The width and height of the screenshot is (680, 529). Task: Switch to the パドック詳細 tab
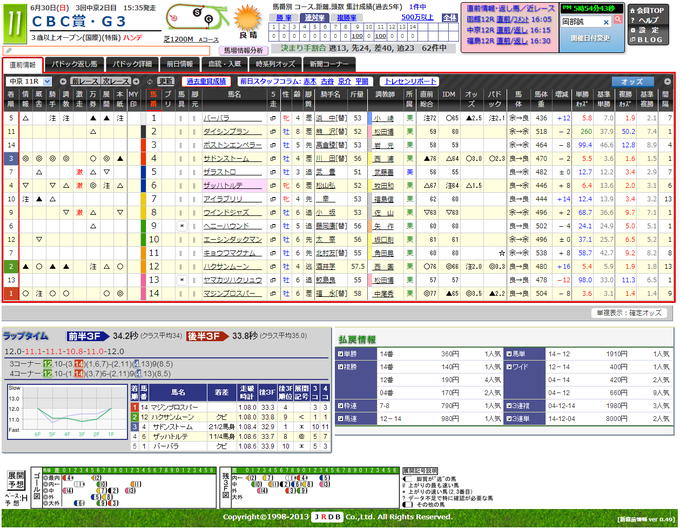coord(132,64)
